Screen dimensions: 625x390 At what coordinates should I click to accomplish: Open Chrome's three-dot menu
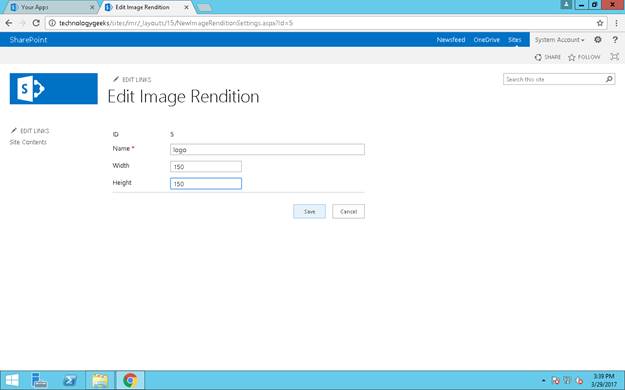(616, 23)
